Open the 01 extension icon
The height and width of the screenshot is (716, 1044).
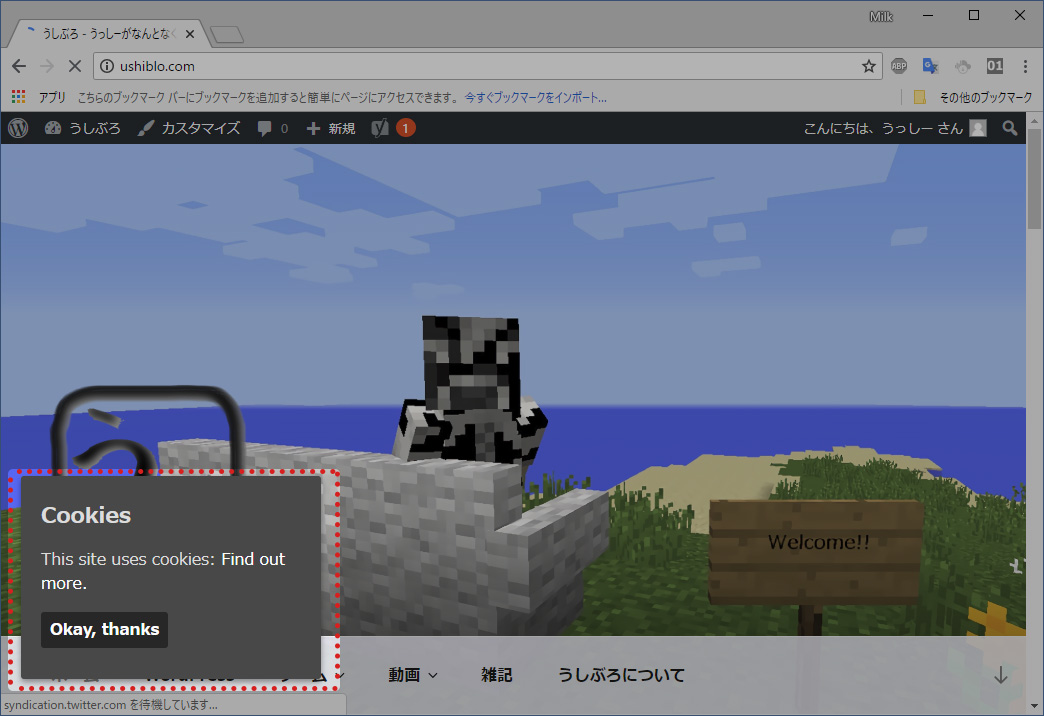click(995, 66)
